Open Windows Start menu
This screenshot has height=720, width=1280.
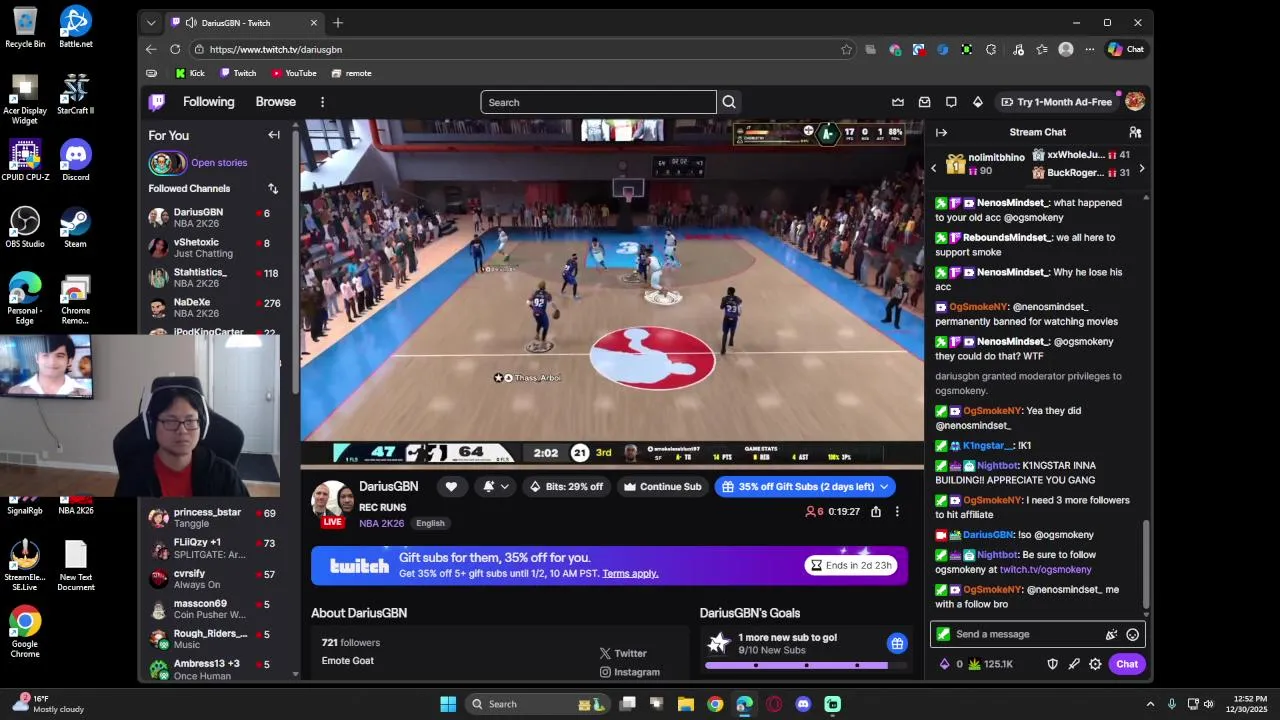(448, 704)
